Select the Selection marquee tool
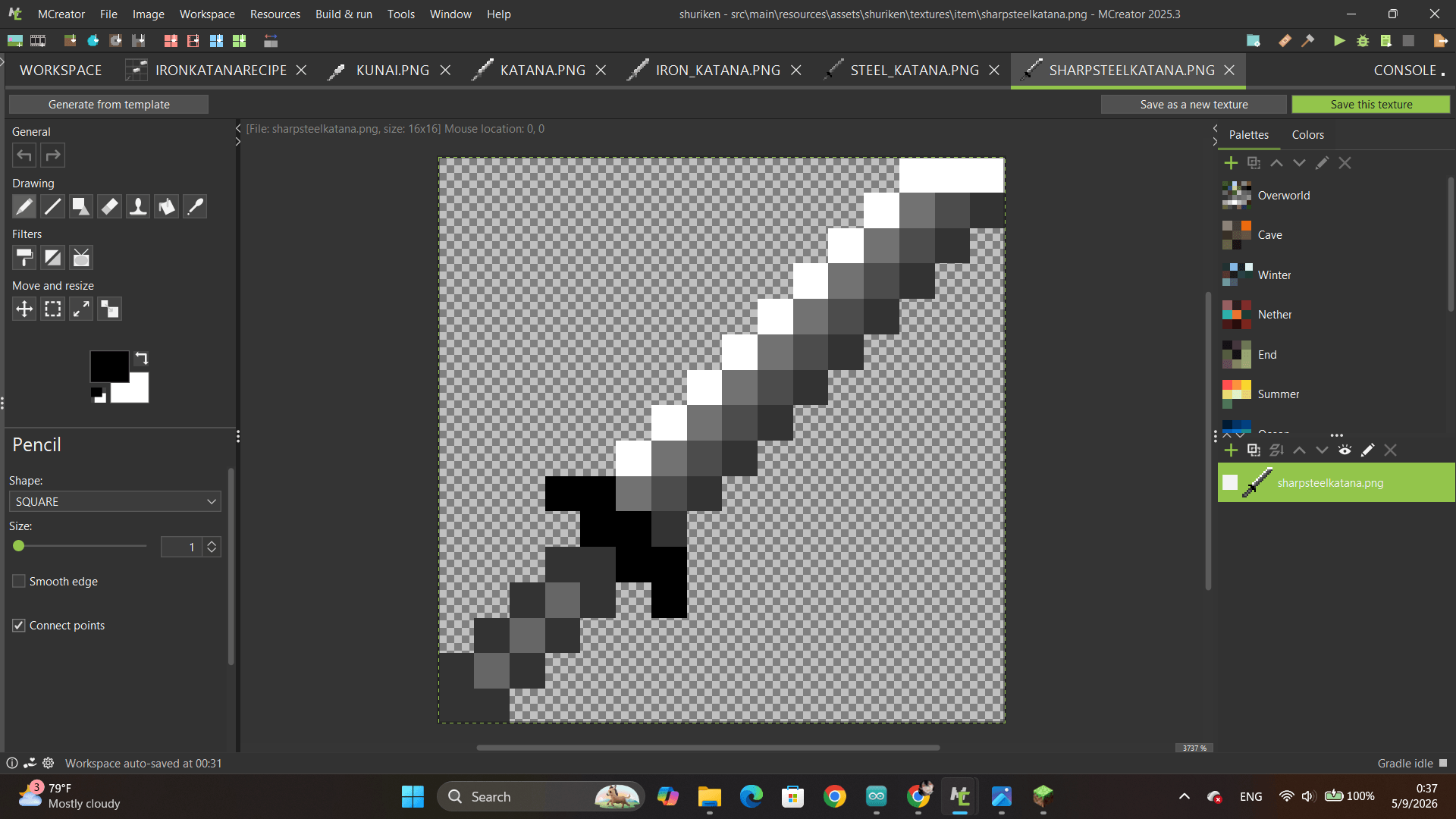Viewport: 1456px width, 819px height. tap(52, 309)
